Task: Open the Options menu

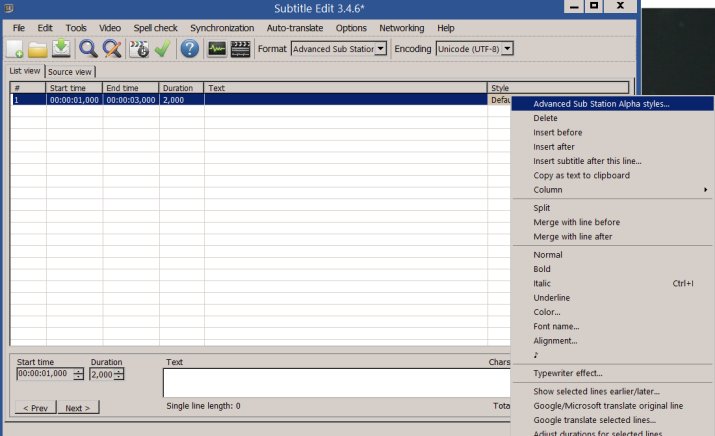Action: point(351,28)
